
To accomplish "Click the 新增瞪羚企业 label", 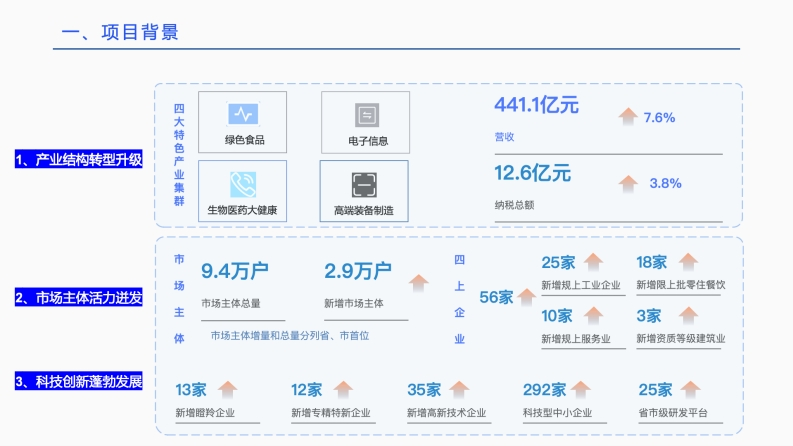I will pos(205,413).
